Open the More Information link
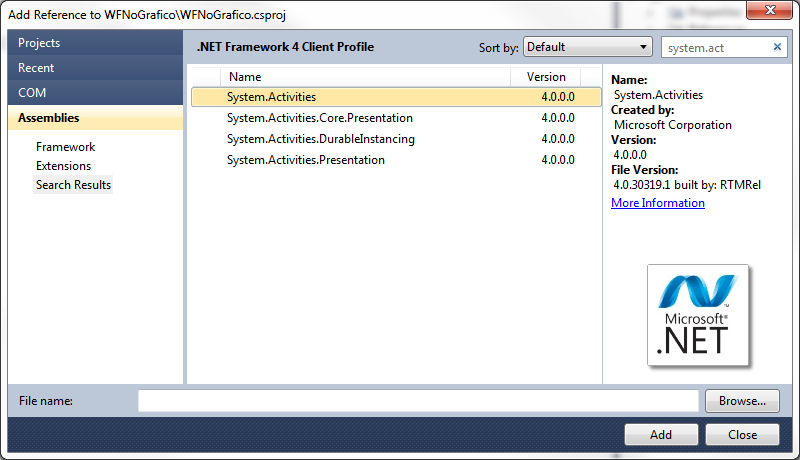 [658, 203]
